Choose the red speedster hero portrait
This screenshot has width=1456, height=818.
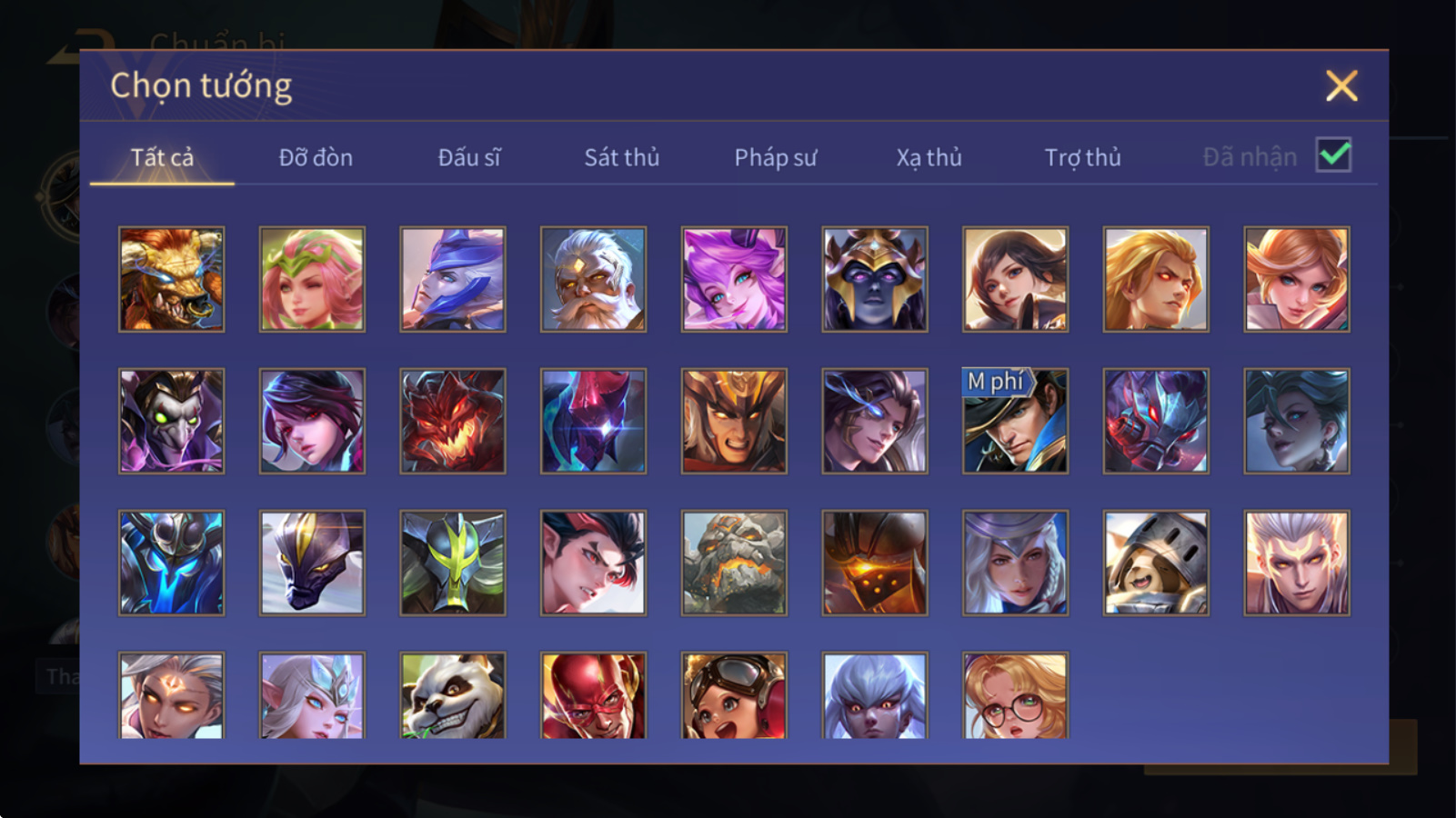click(x=593, y=695)
